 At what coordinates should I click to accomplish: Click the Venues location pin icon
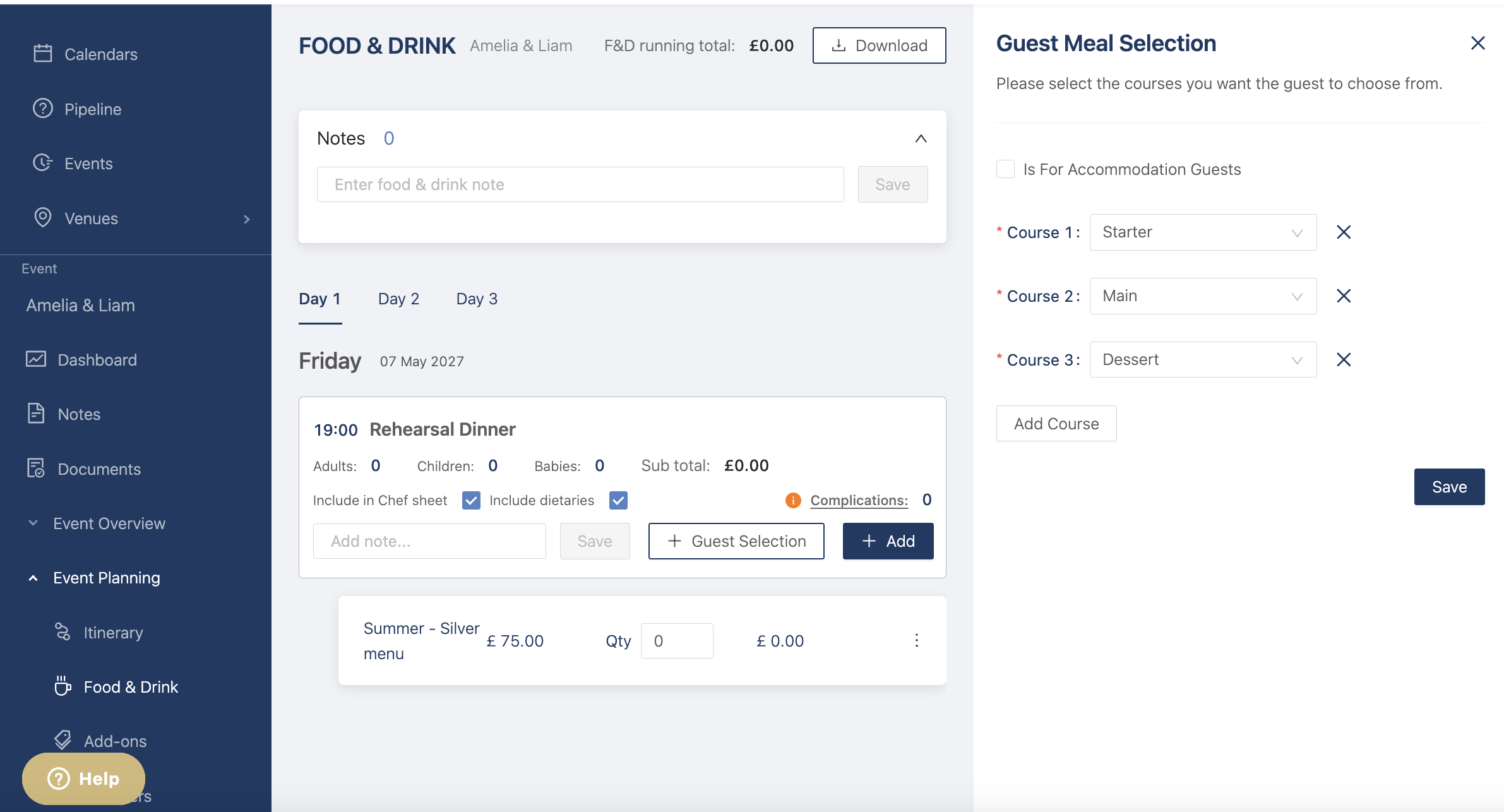42,217
